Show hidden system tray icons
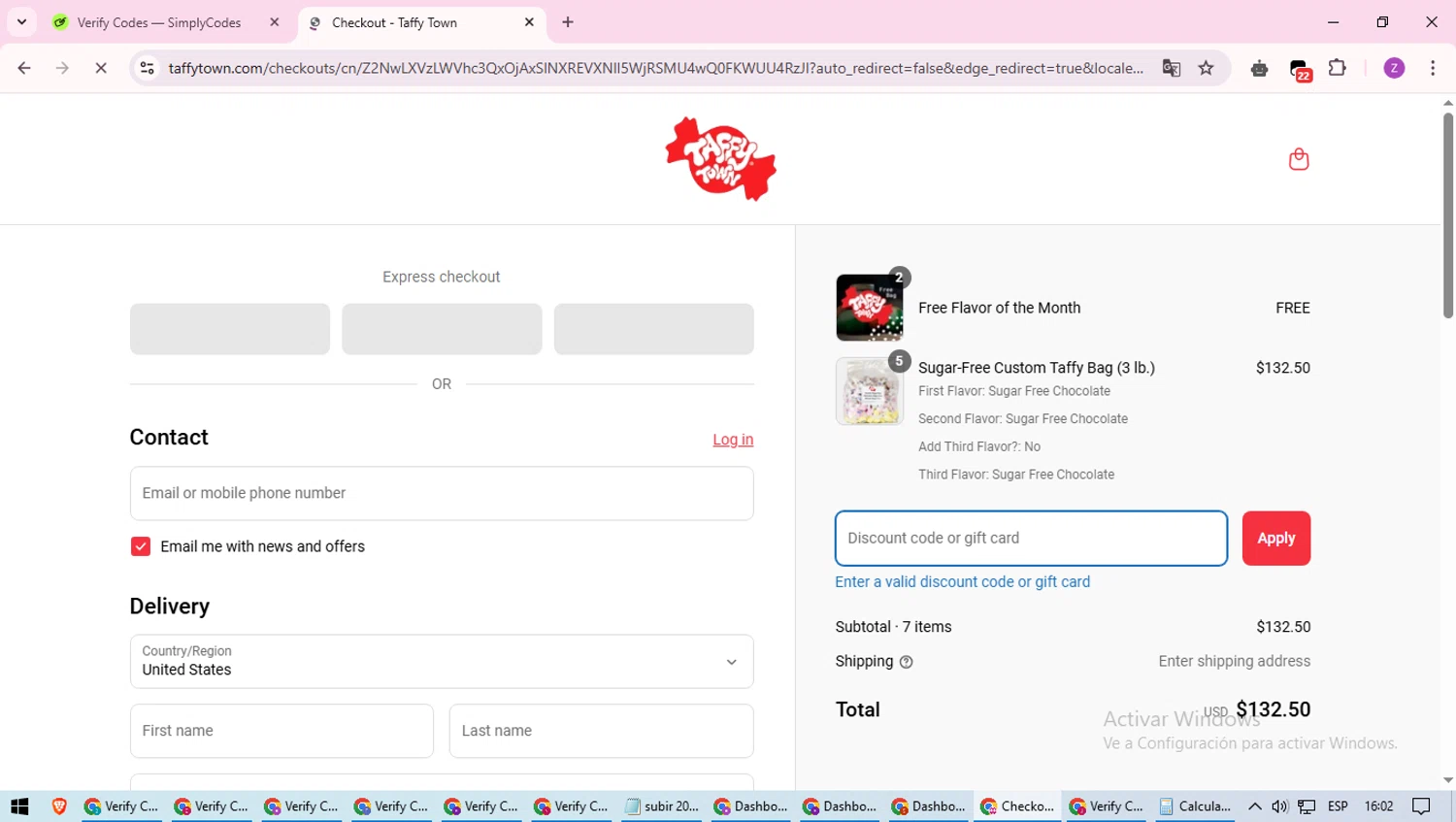This screenshot has width=1456, height=822. [1255, 806]
